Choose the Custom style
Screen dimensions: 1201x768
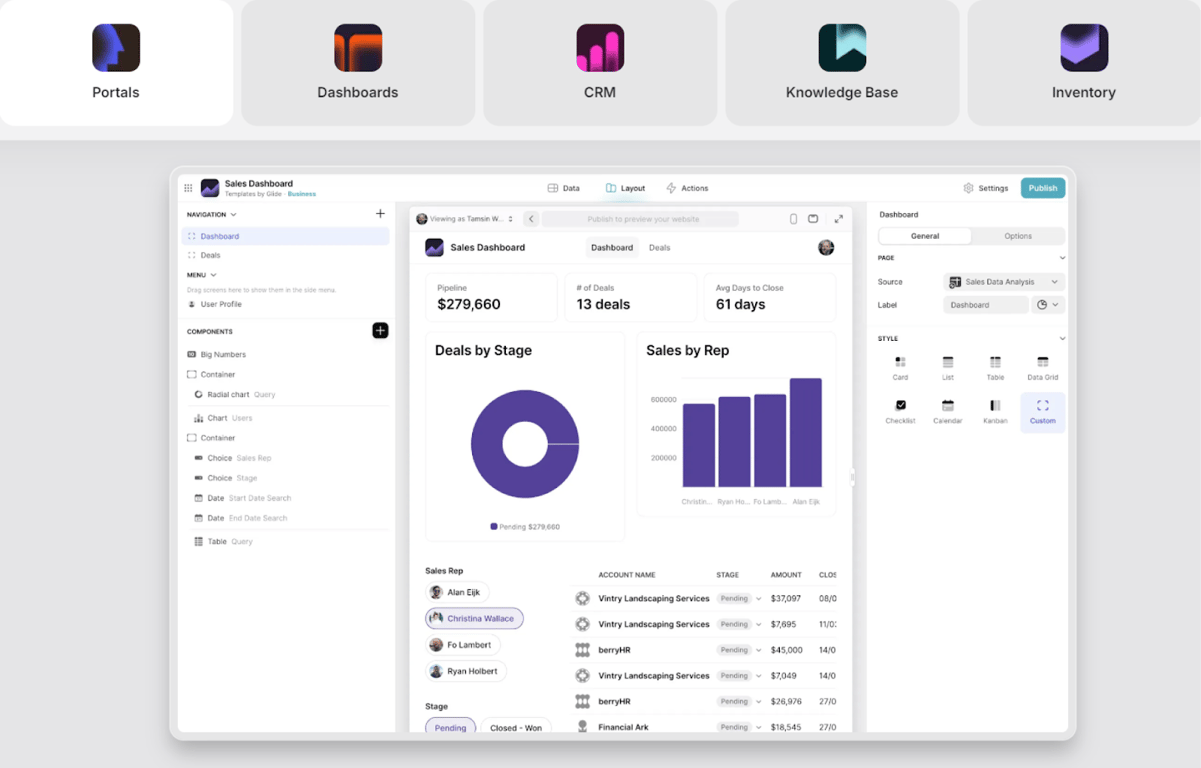point(1042,412)
